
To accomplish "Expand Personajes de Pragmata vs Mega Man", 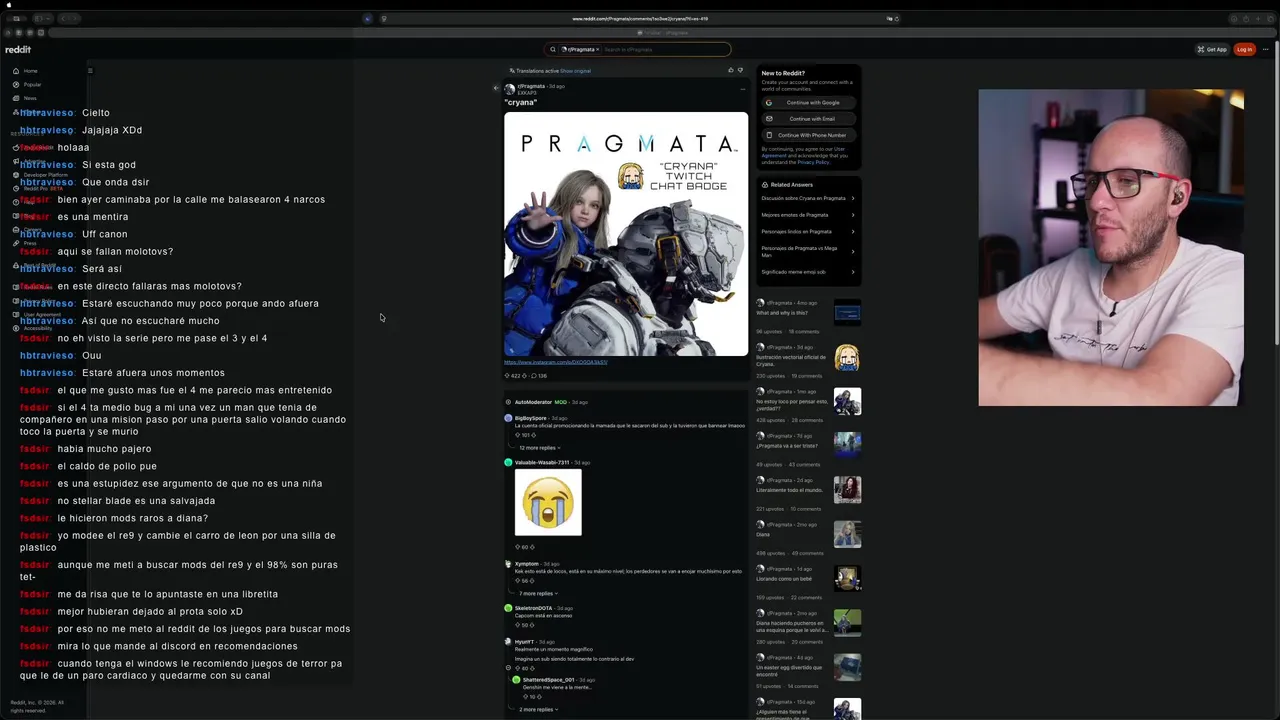I will tap(808, 251).
